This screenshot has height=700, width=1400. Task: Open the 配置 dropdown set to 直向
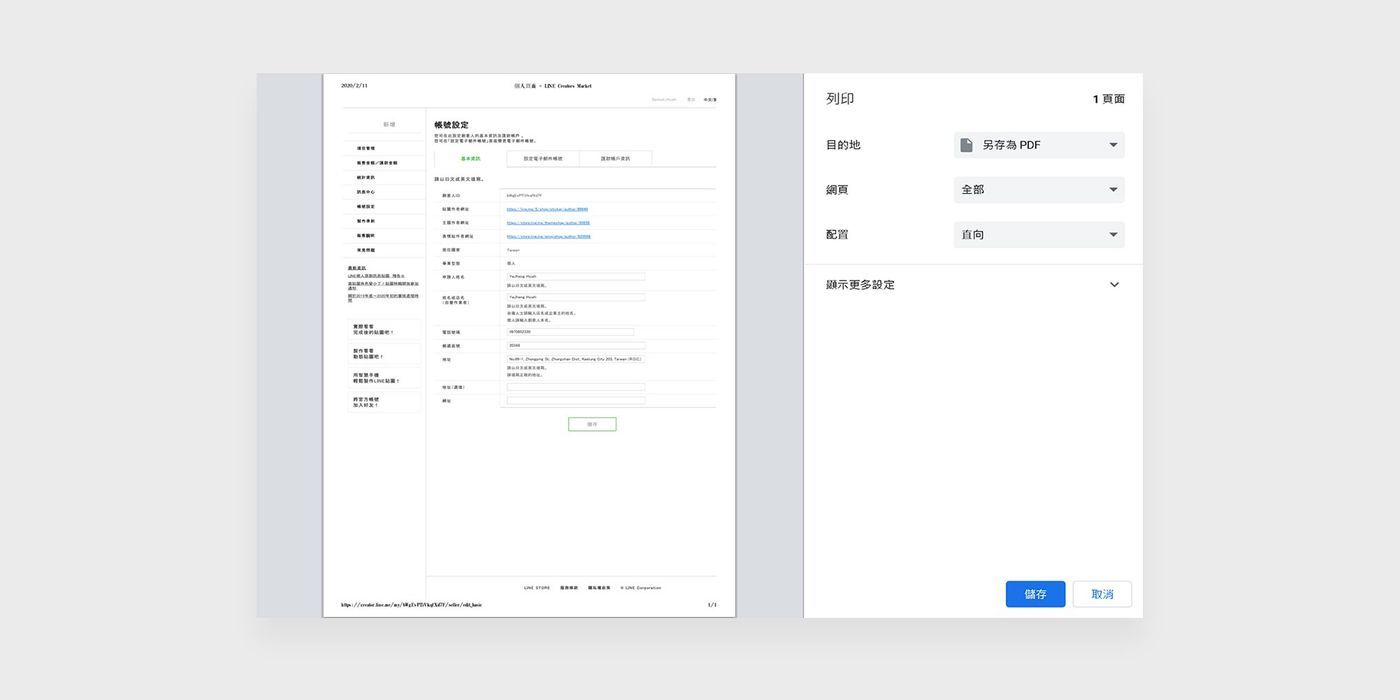click(1039, 235)
